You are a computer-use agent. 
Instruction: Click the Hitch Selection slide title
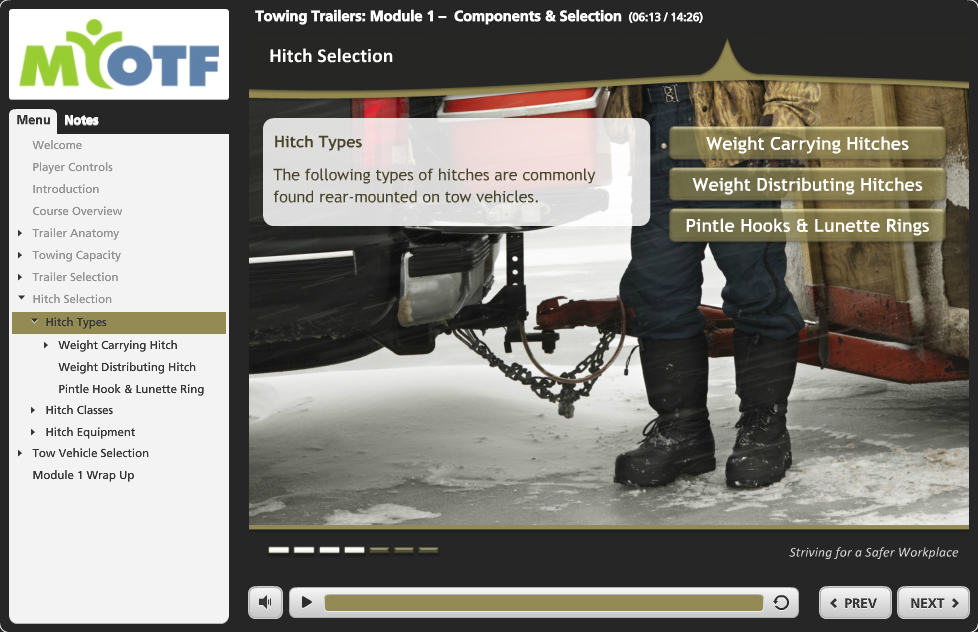(331, 56)
